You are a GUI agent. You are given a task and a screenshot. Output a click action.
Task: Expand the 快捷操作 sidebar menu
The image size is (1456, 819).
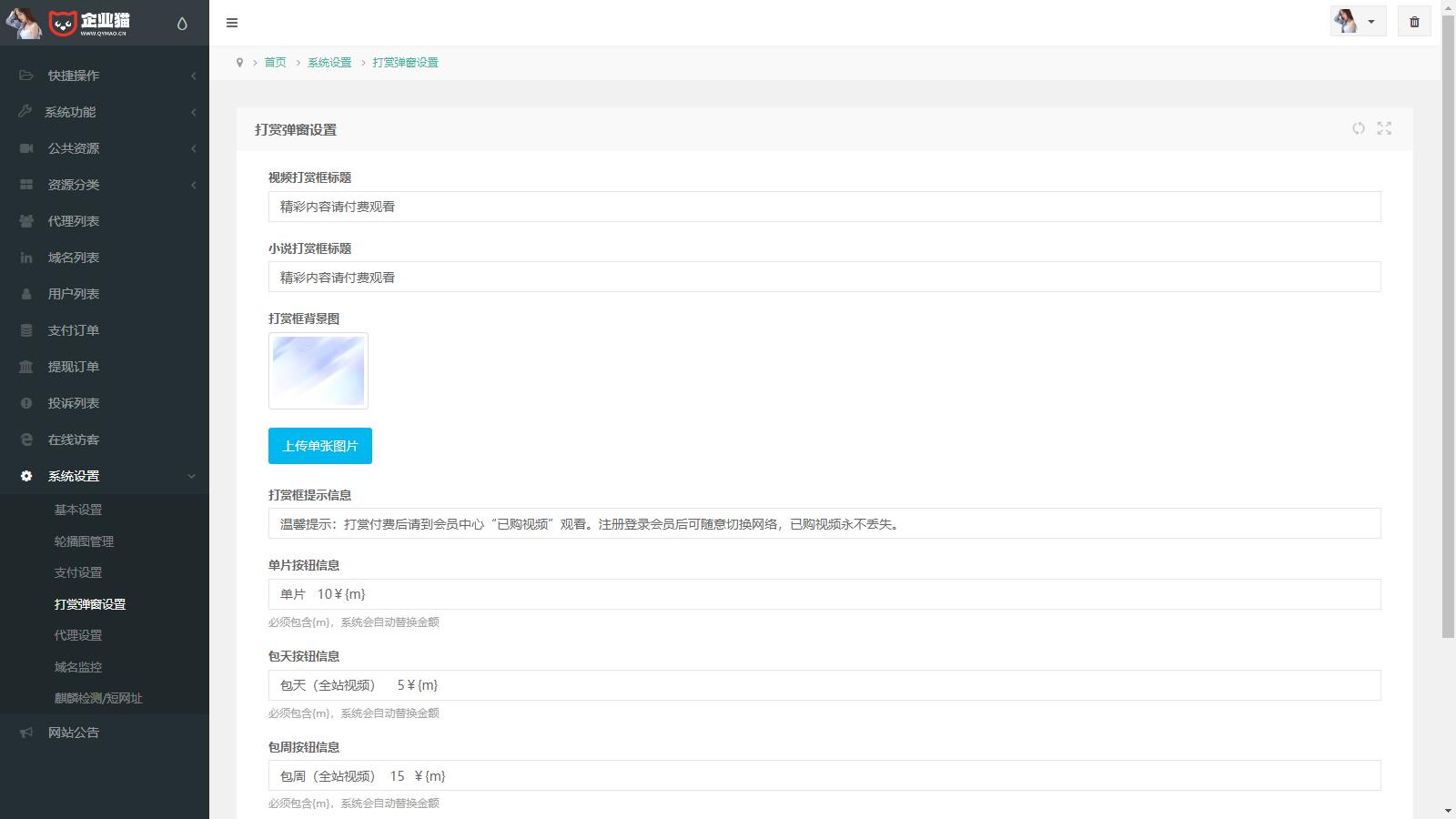pos(73,76)
